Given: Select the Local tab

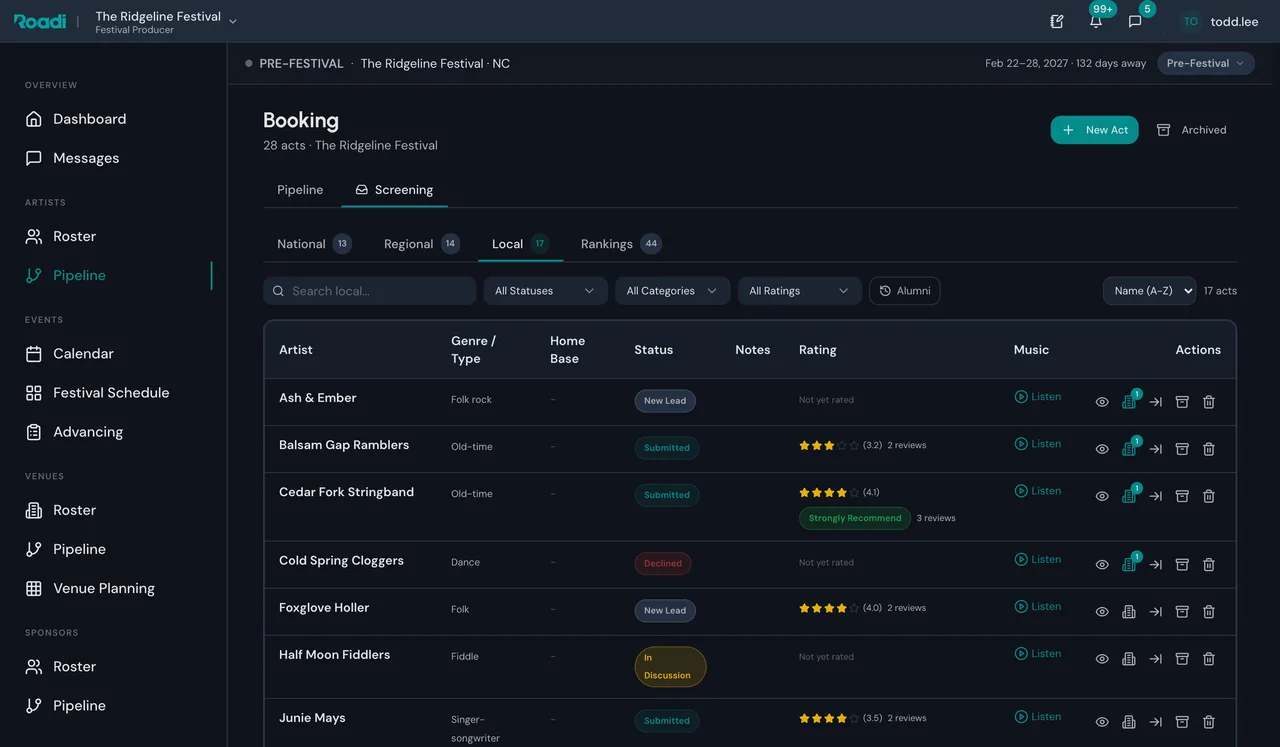Looking at the screenshot, I should pyautogui.click(x=520, y=244).
